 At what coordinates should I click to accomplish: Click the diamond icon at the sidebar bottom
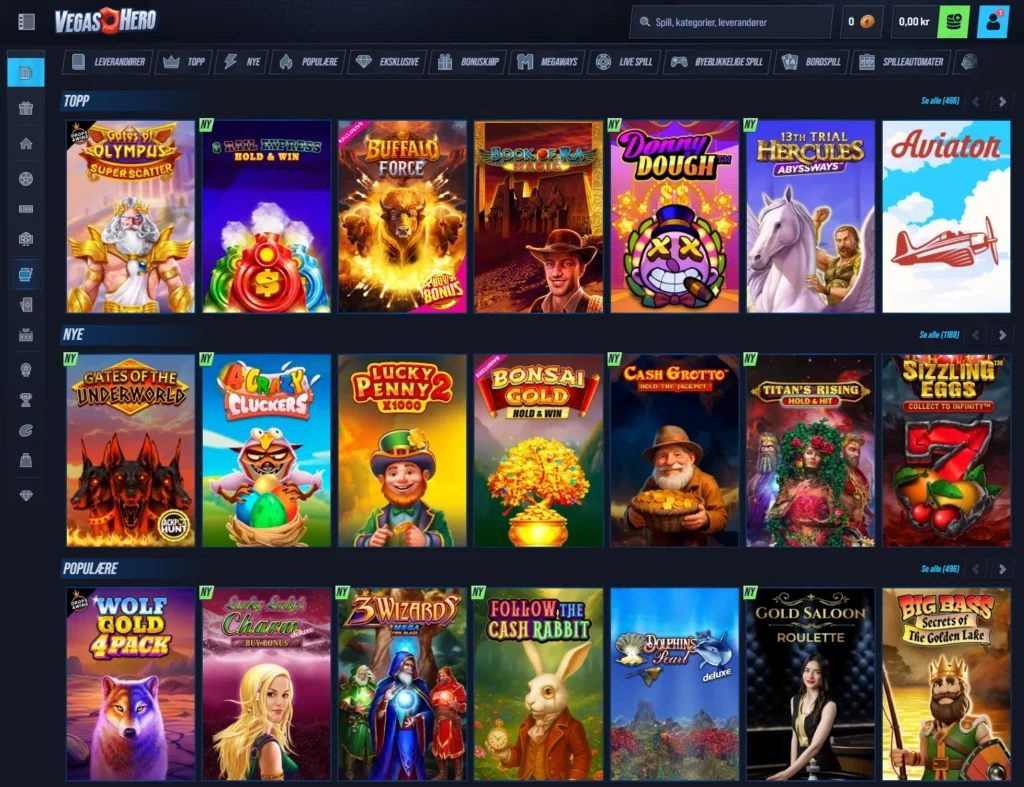pyautogui.click(x=26, y=495)
